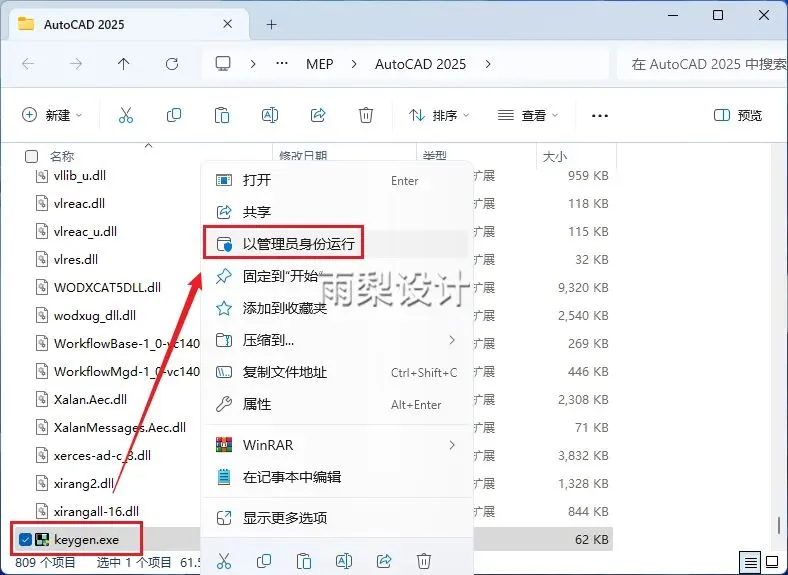The image size is (788, 575).
Task: Choose 添加到收藏夹 in the context menu
Action: (337, 308)
